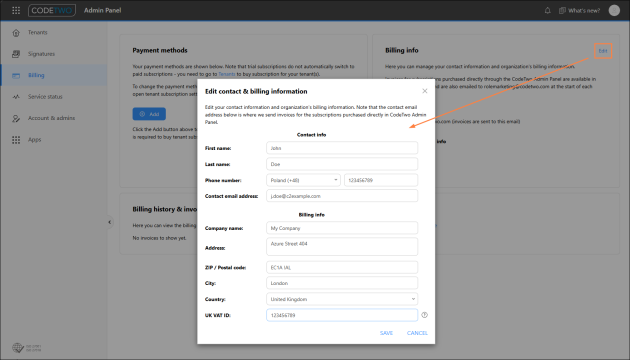Image resolution: width=630 pixels, height=360 pixels.
Task: Click the Address text area
Action: coord(342,246)
